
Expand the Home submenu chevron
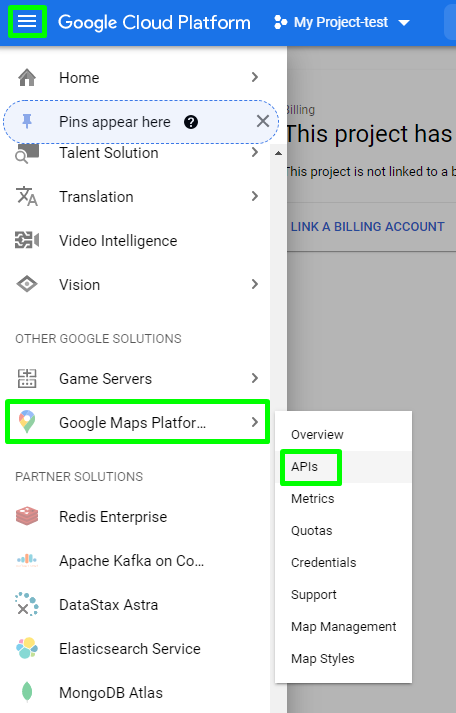(x=255, y=77)
